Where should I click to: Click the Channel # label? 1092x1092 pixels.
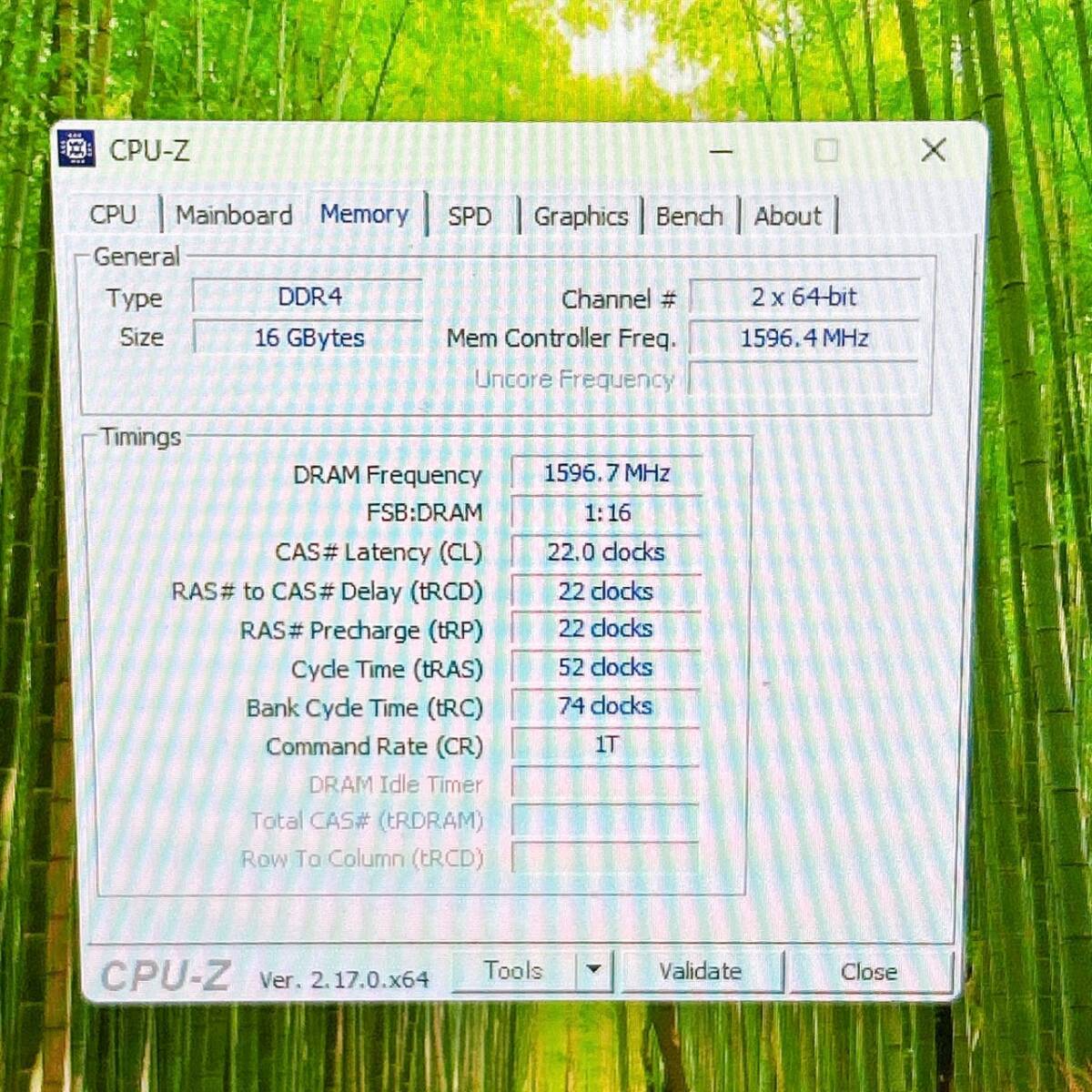pos(619,299)
